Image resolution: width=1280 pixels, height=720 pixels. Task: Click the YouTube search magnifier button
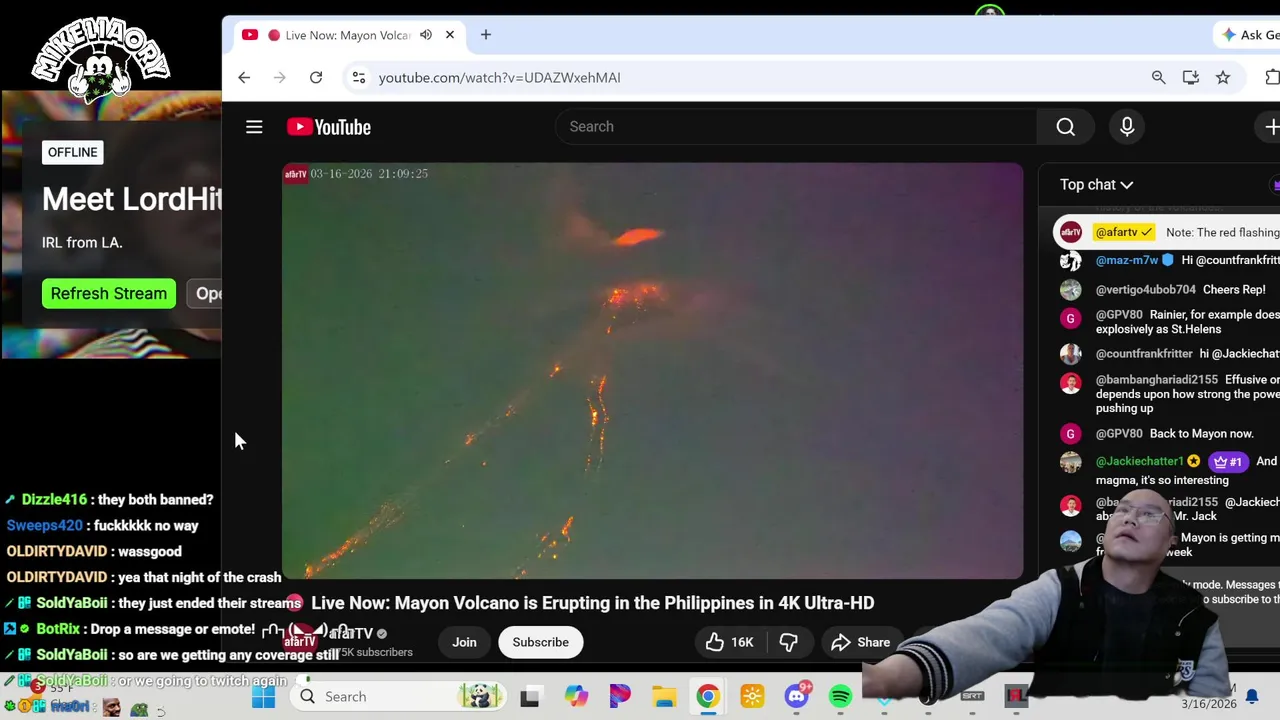(1065, 127)
